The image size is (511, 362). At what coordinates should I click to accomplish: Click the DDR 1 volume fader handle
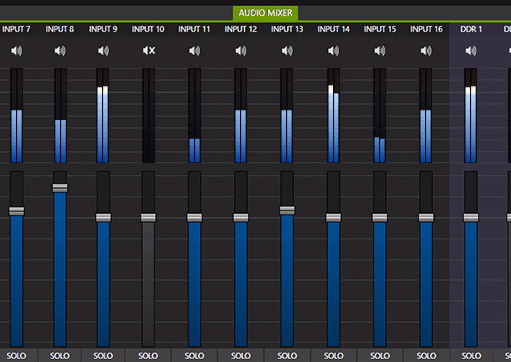[471, 218]
